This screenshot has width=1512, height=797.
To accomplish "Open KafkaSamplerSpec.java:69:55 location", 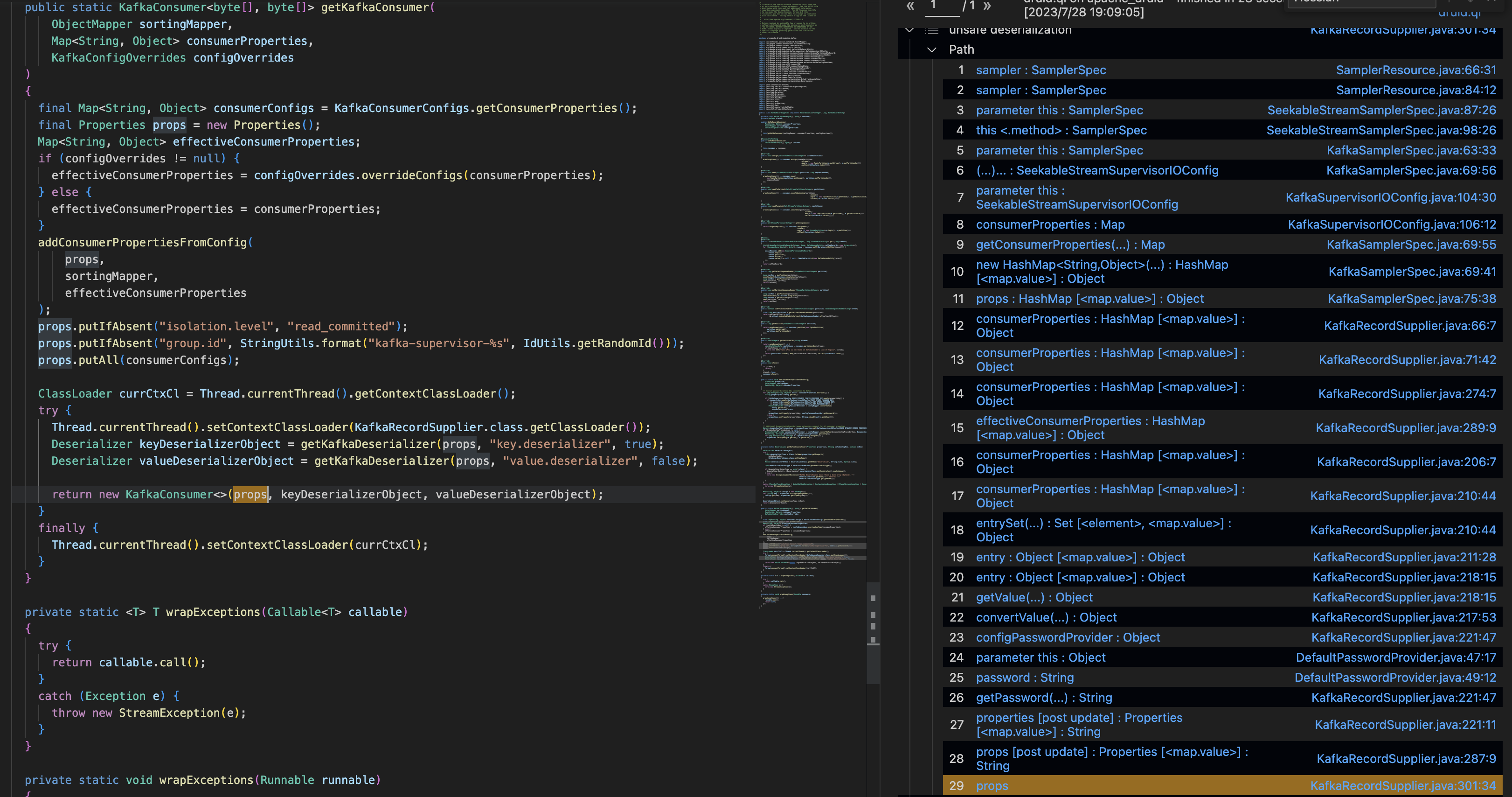I will 1411,245.
